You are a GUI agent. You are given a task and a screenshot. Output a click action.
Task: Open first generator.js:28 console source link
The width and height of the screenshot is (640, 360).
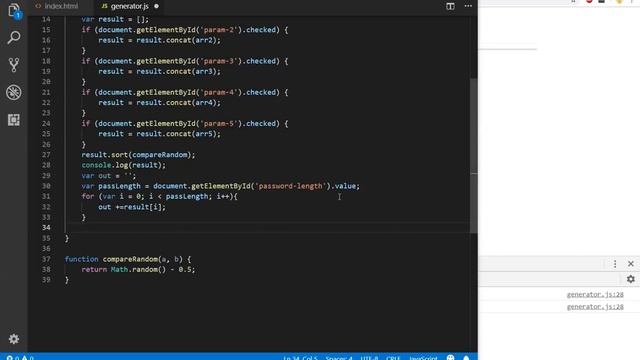(x=595, y=294)
